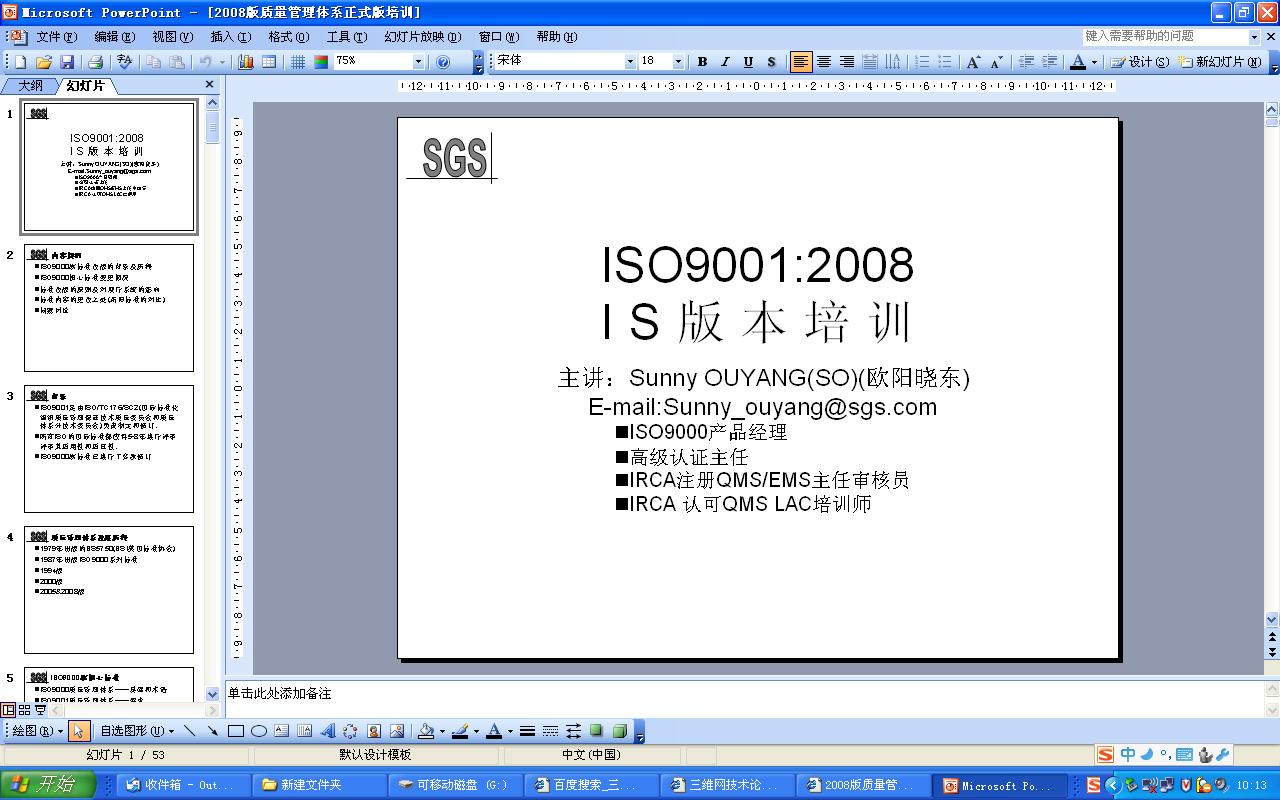The width and height of the screenshot is (1280, 800).
Task: Open the 幻灯片放映 (Slide Show) menu
Action: [x=422, y=37]
